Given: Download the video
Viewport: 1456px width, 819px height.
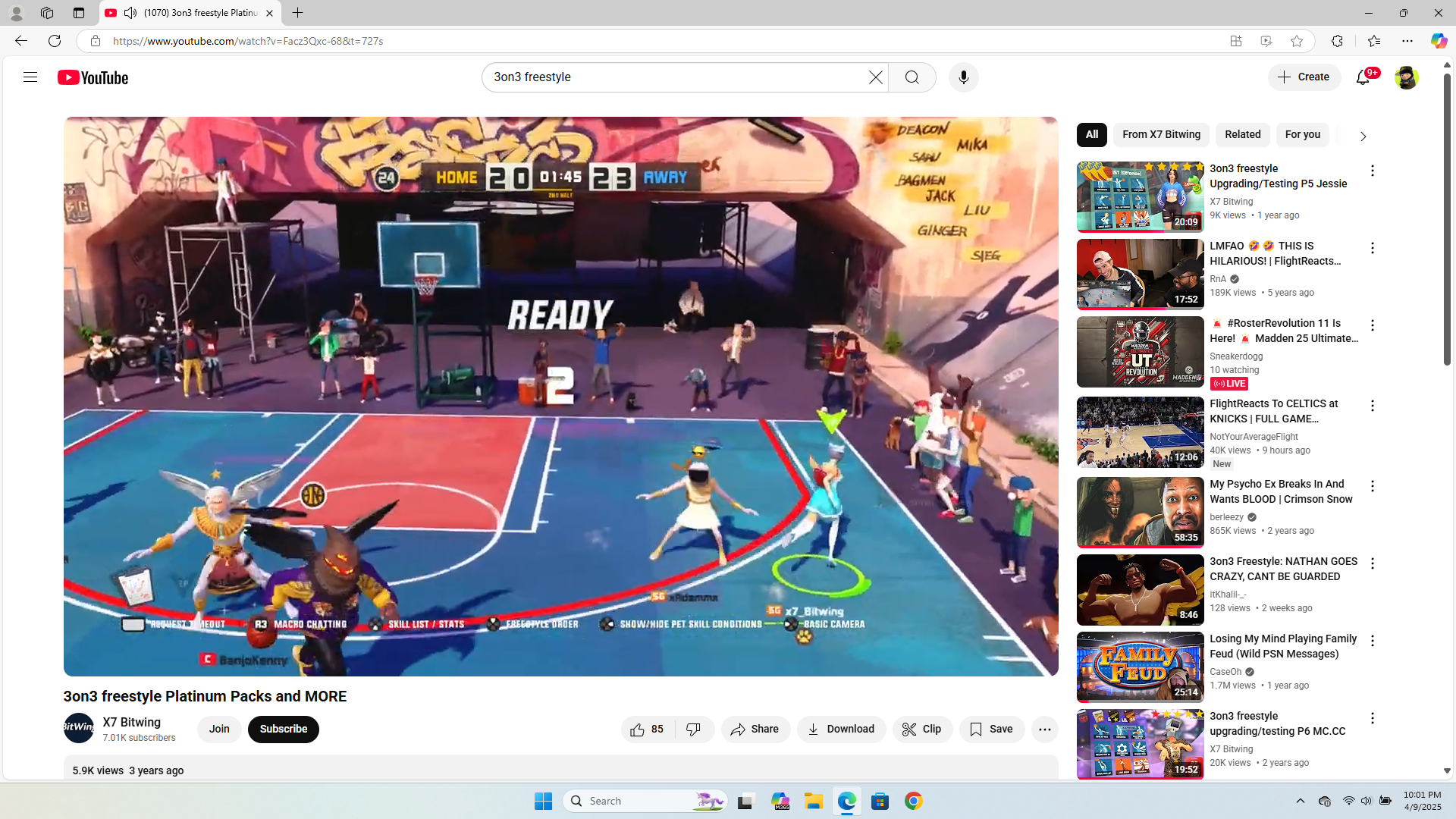Looking at the screenshot, I should [841, 730].
